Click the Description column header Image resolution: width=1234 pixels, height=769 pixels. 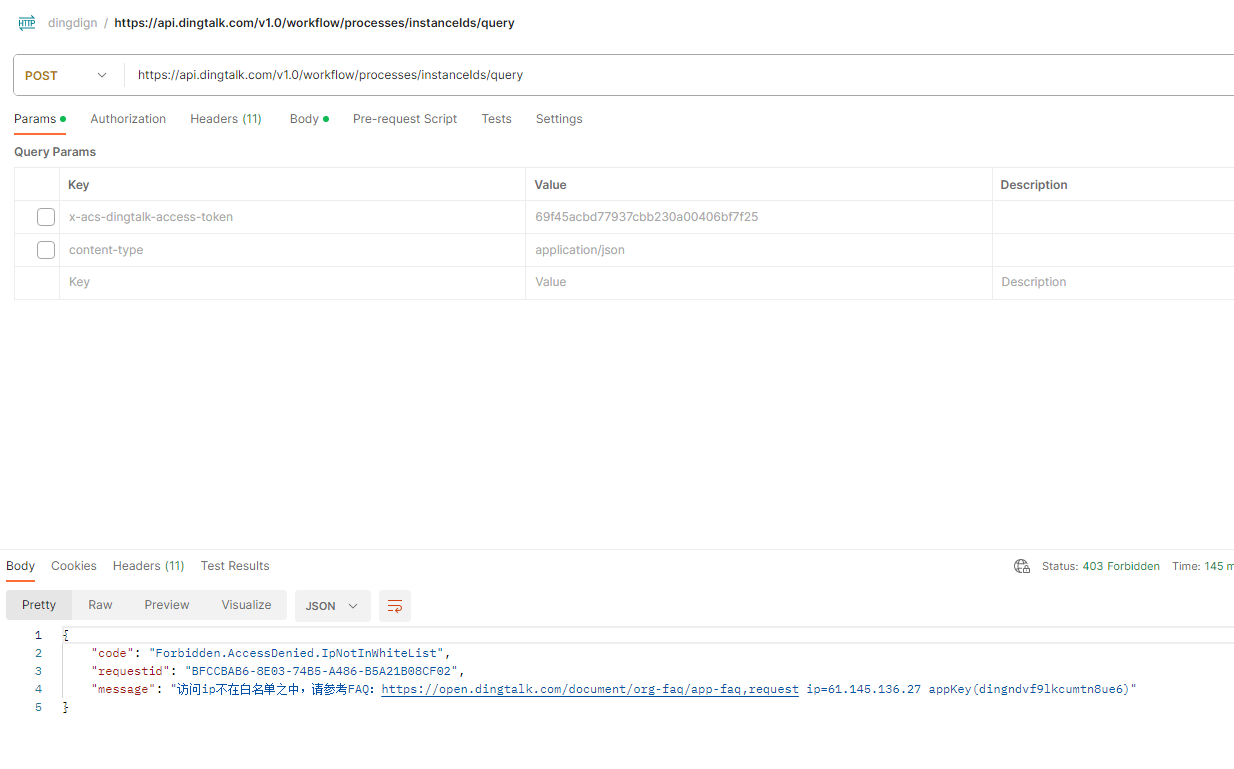1034,185
